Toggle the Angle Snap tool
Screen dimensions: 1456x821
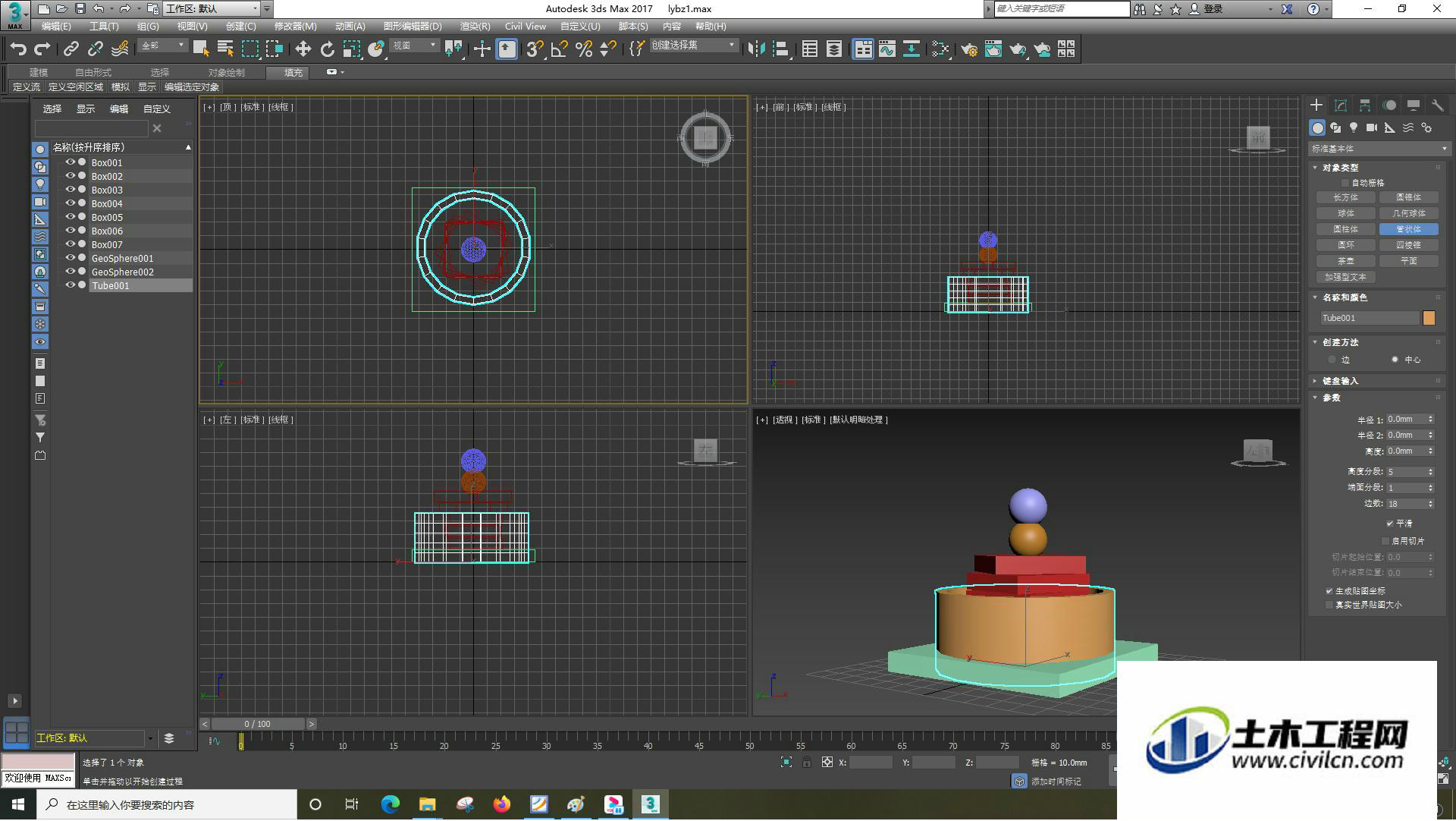pos(560,49)
